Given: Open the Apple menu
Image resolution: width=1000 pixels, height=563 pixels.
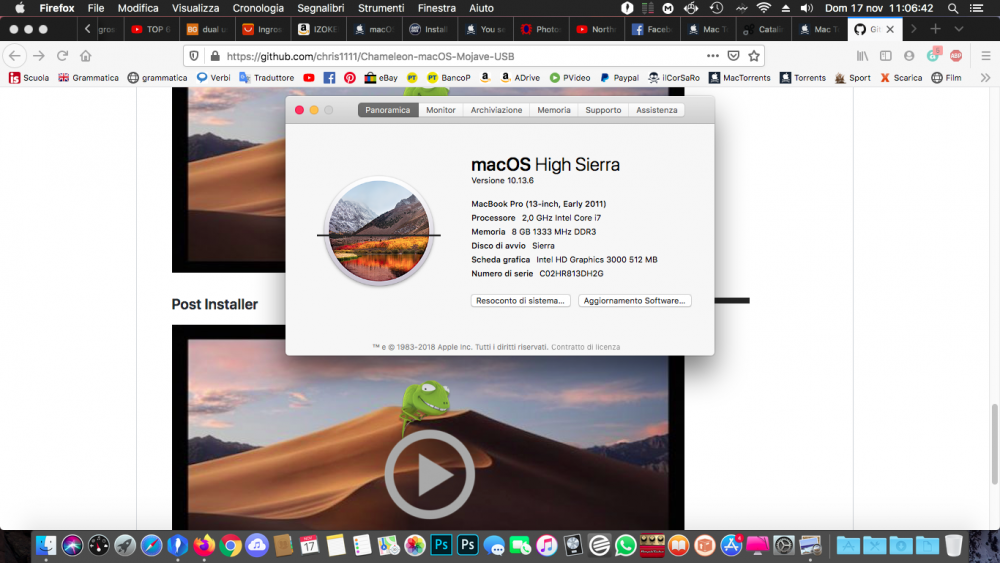Looking at the screenshot, I should (x=20, y=8).
